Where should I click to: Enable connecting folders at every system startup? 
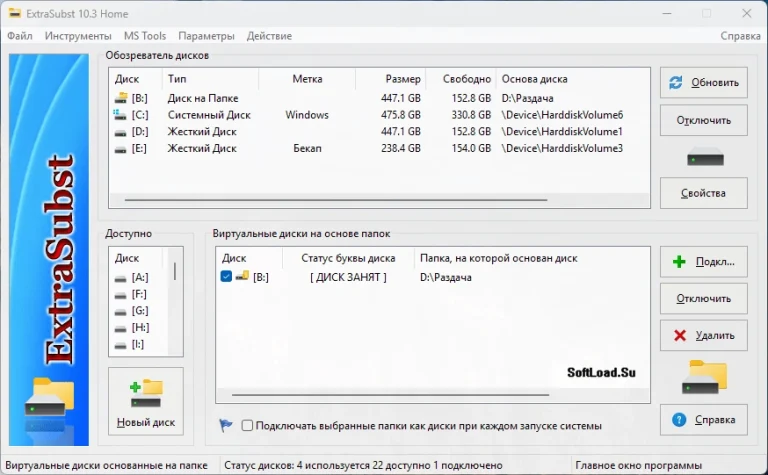click(247, 426)
